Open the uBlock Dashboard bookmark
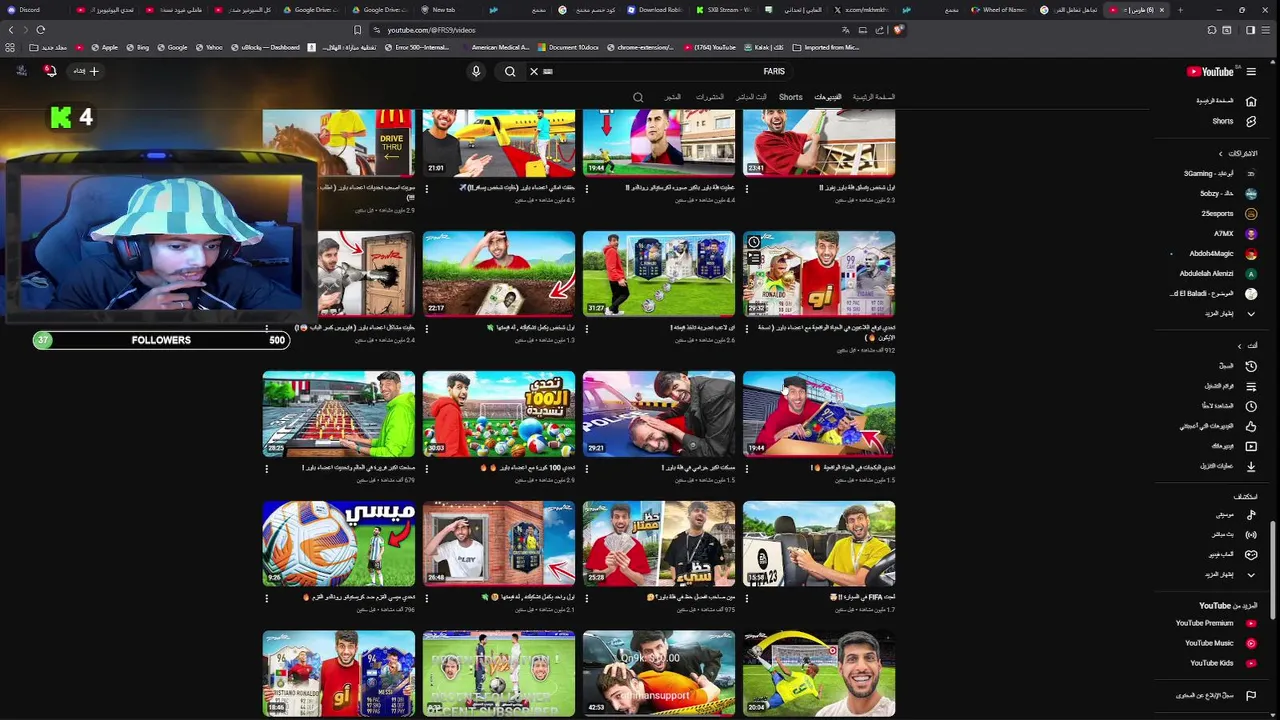Viewport: 1280px width, 720px height. [264, 47]
